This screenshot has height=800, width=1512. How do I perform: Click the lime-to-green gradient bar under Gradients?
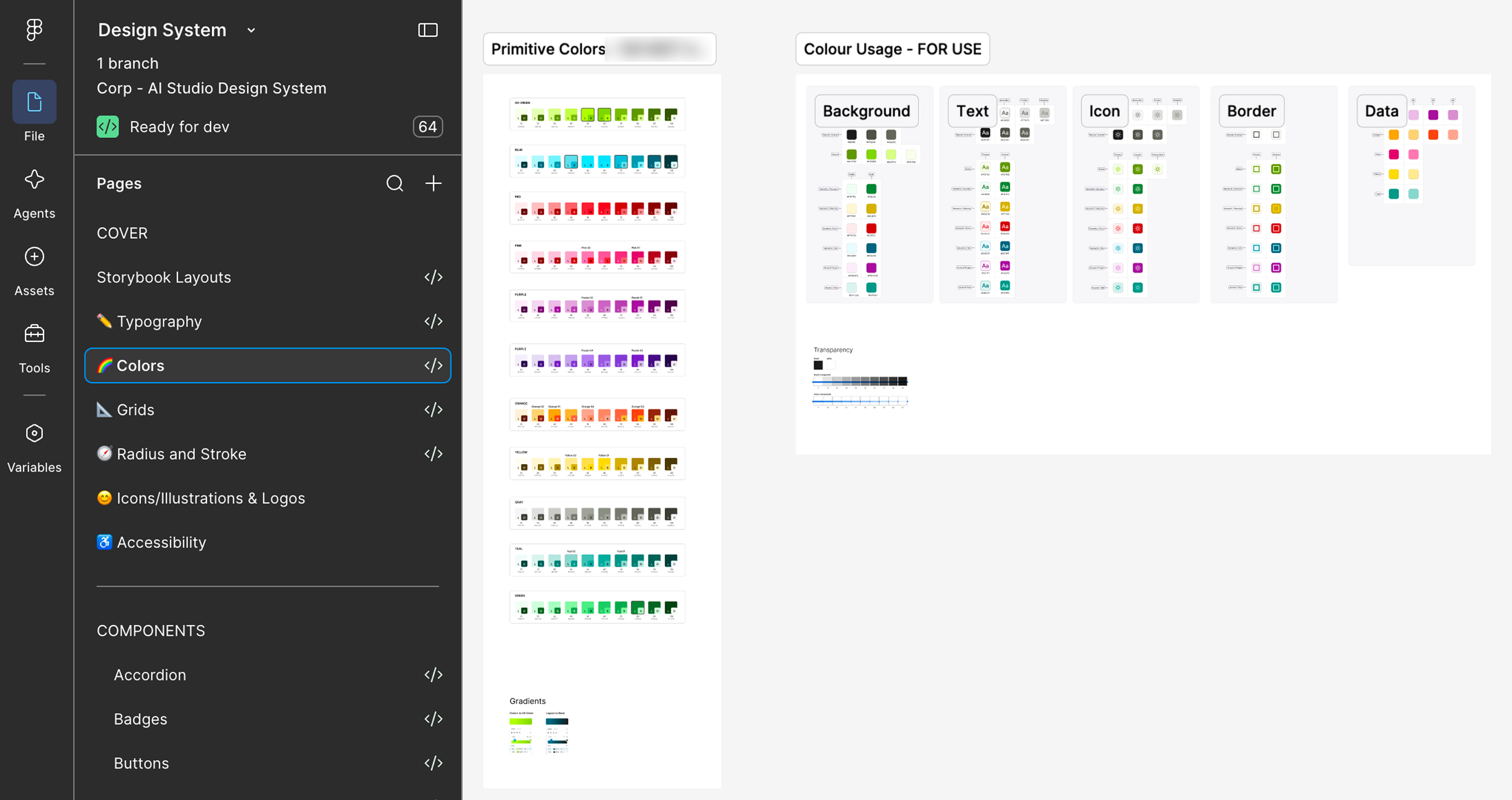pos(521,721)
